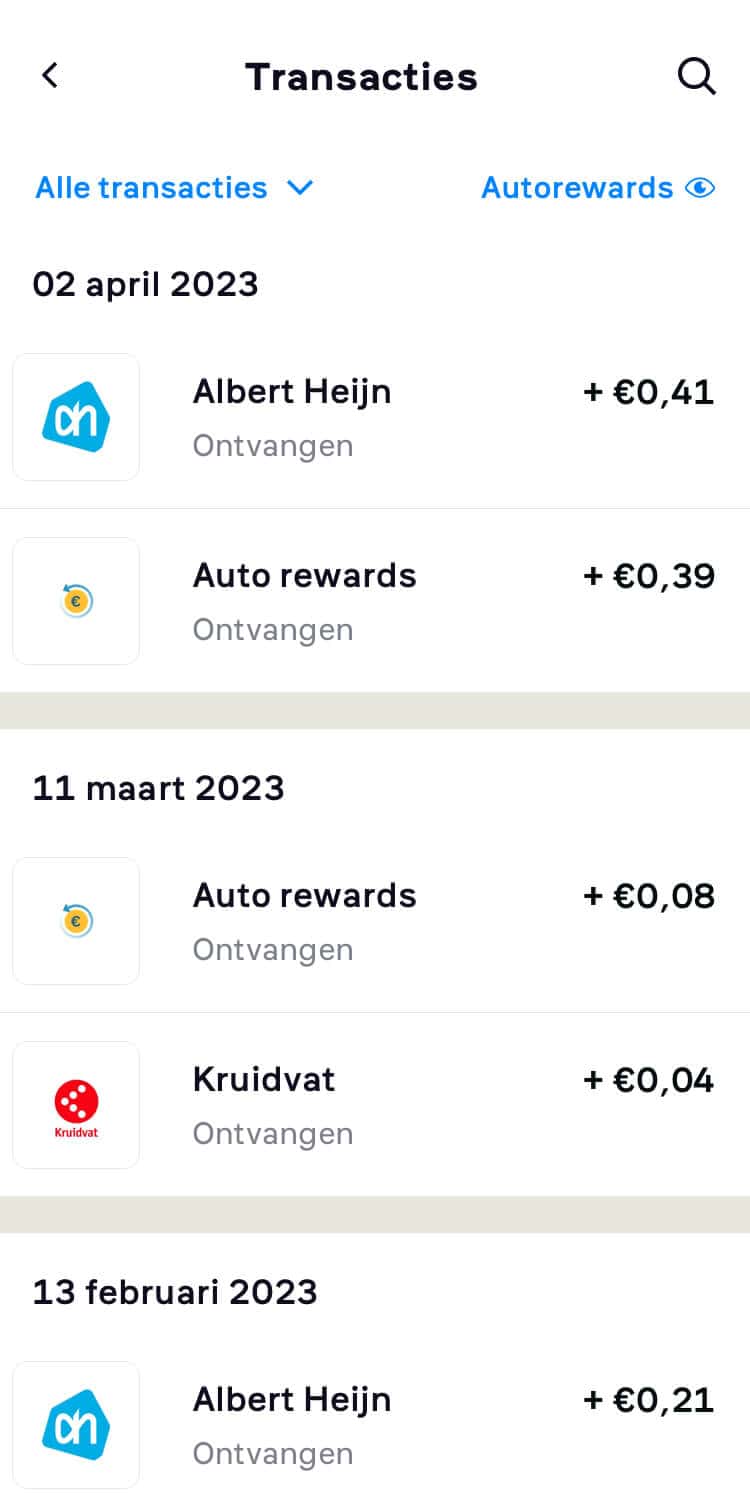Select the Auto rewards +€0,08 transaction

pos(375,921)
